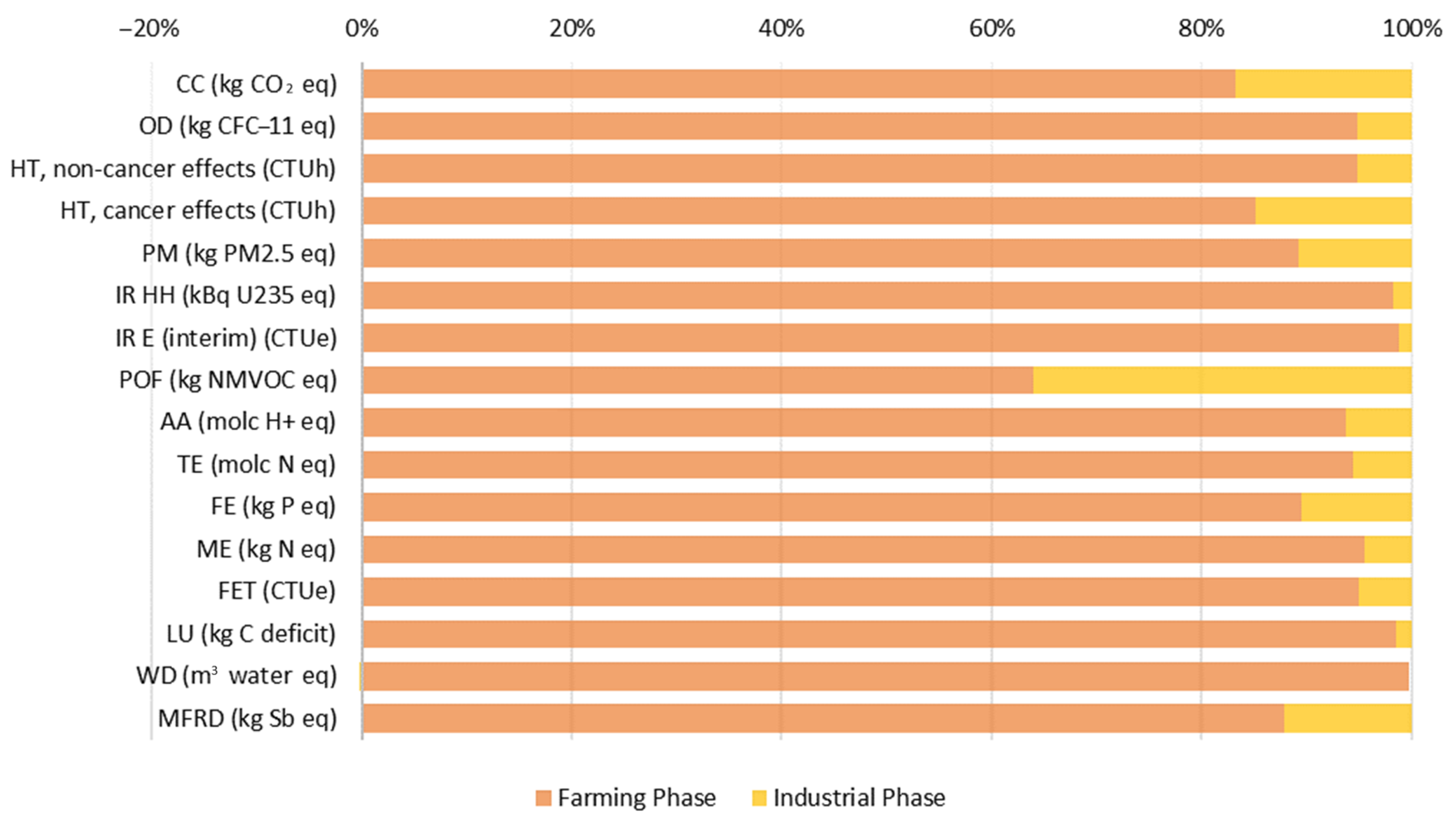Click the Farming Phase legend color swatch
This screenshot has height=823, width=1456.
click(x=542, y=798)
